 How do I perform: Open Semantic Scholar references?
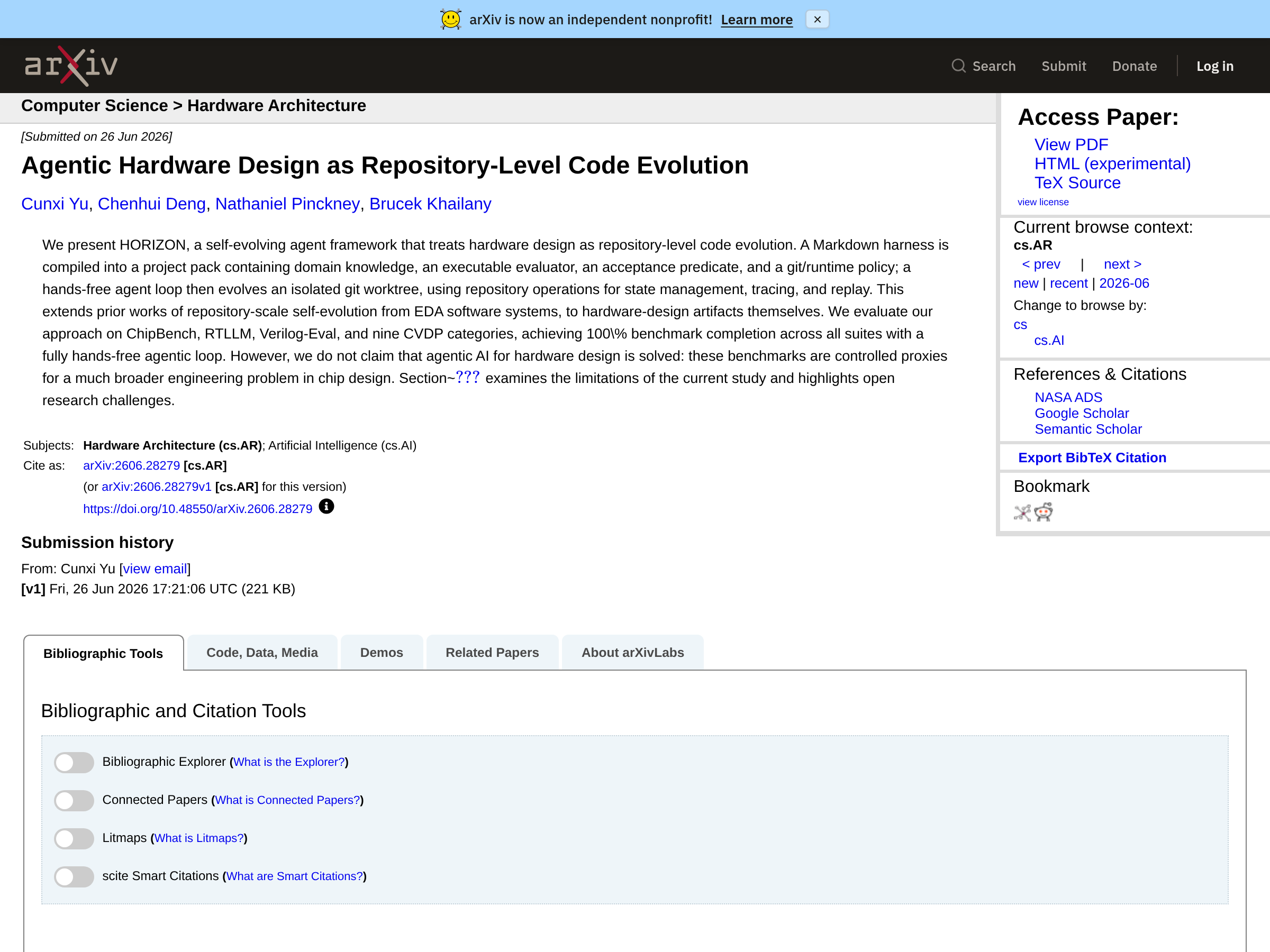(x=1088, y=429)
